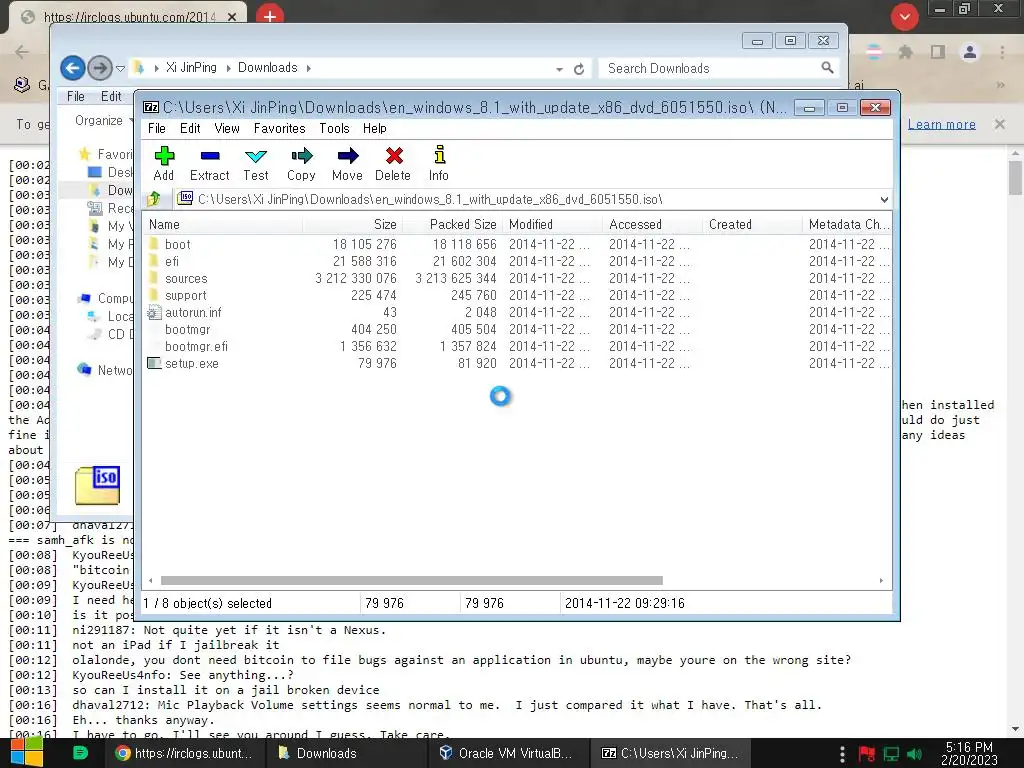The height and width of the screenshot is (768, 1024).
Task: Click the Learn more link in browser
Action: 942,124
